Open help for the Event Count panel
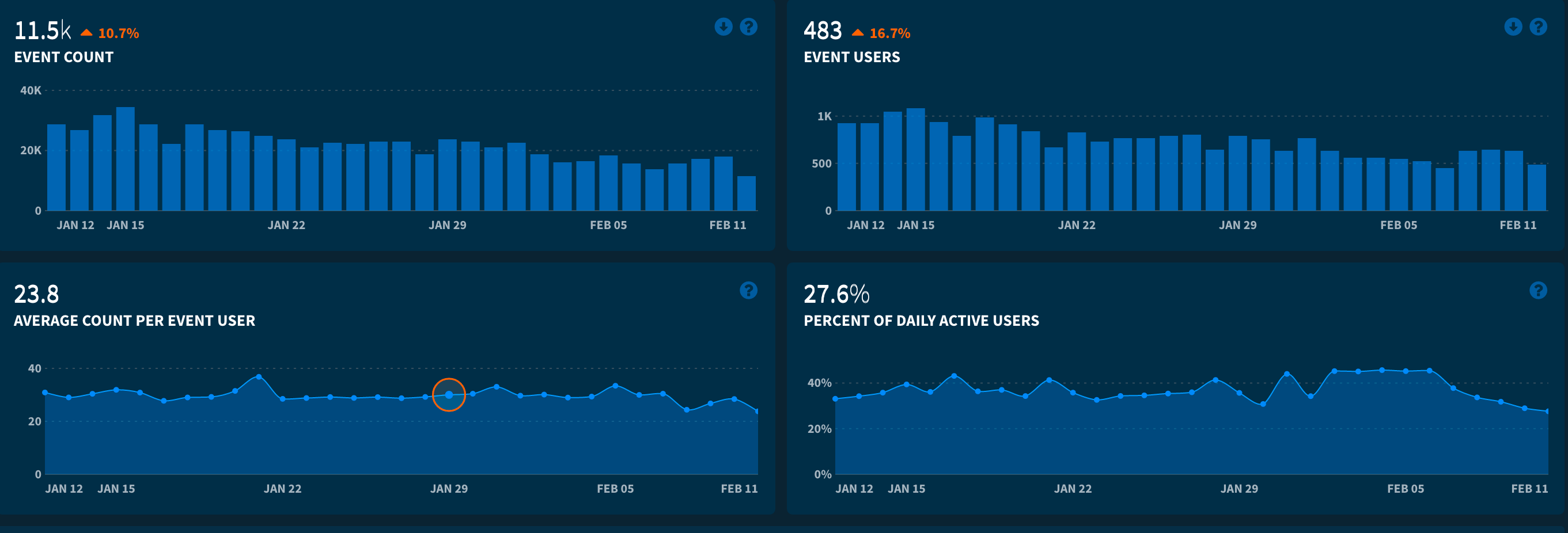Screen dimensions: 1568x533 click(x=748, y=27)
